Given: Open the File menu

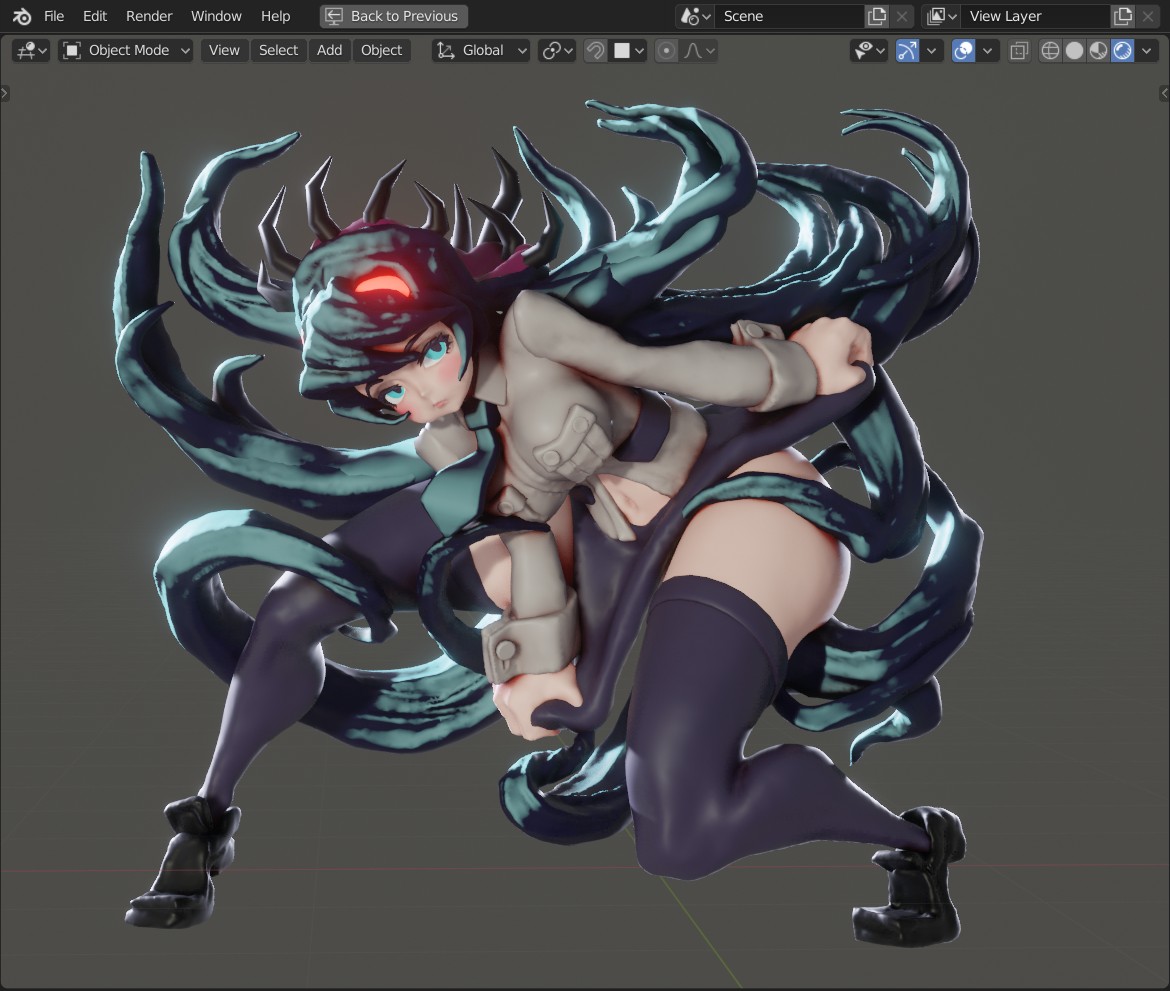Looking at the screenshot, I should point(54,16).
